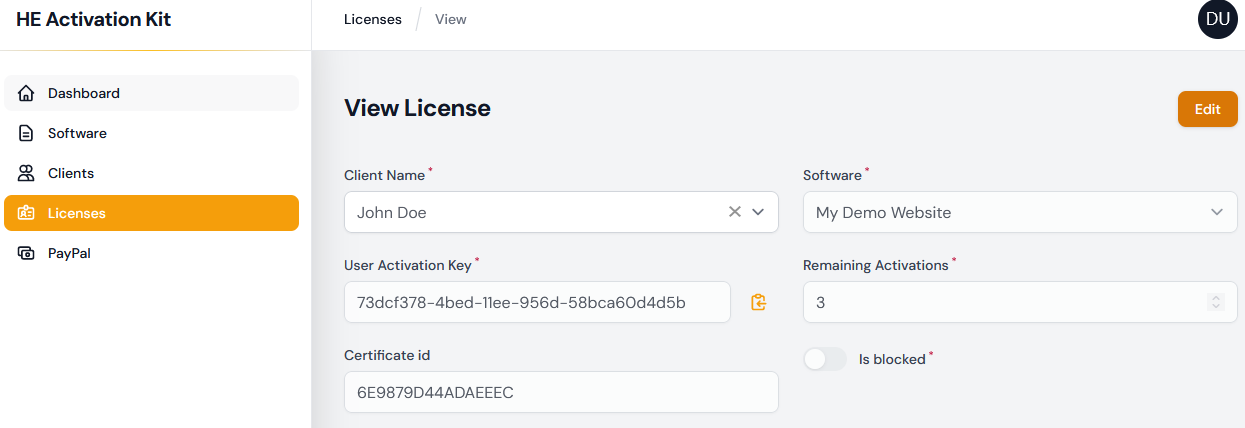1245x428 pixels.
Task: Clear the Client Name selection with X
Action: 734,212
